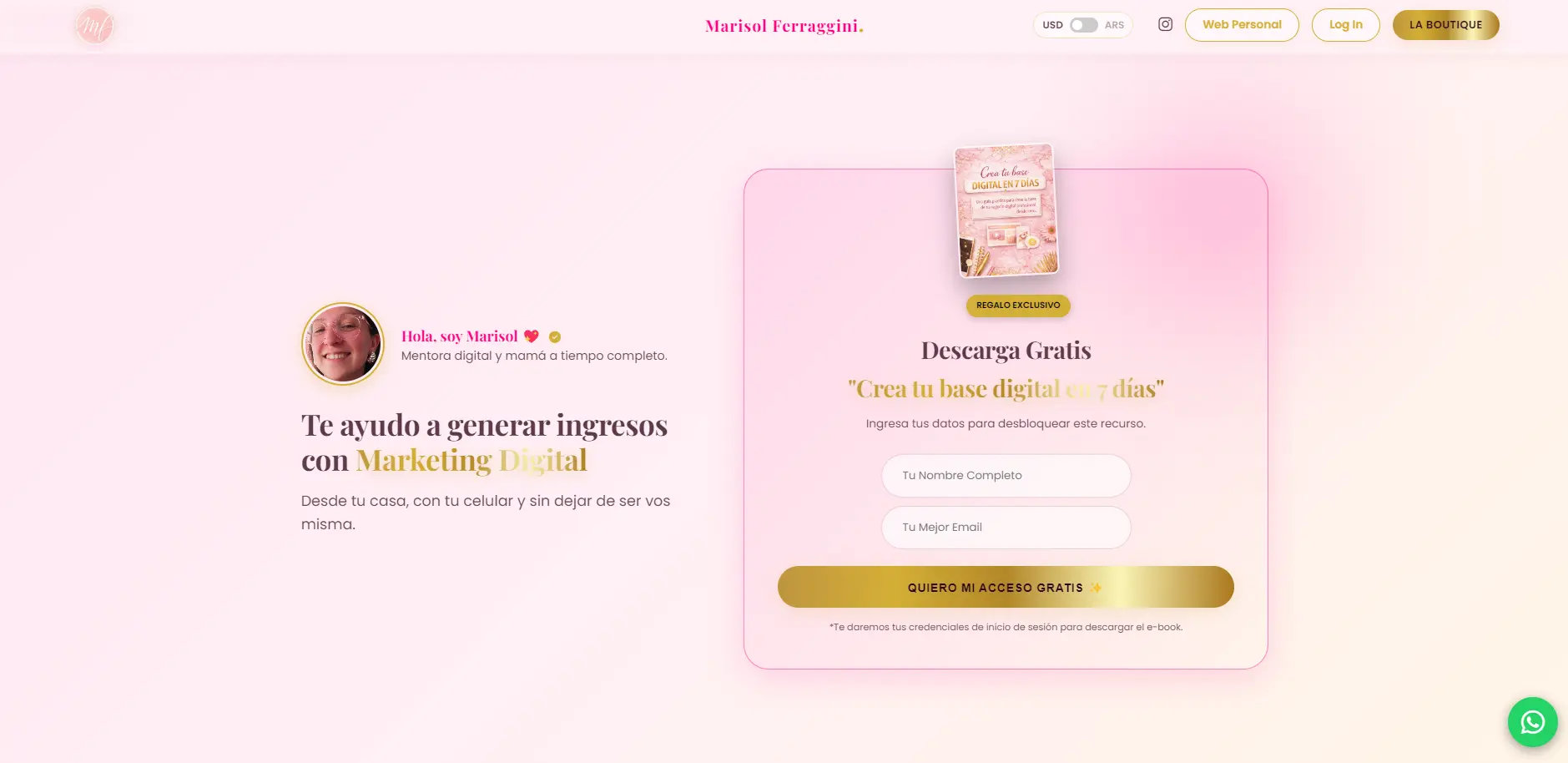This screenshot has width=1568, height=763.
Task: Open the Instagram profile icon
Action: tap(1165, 25)
